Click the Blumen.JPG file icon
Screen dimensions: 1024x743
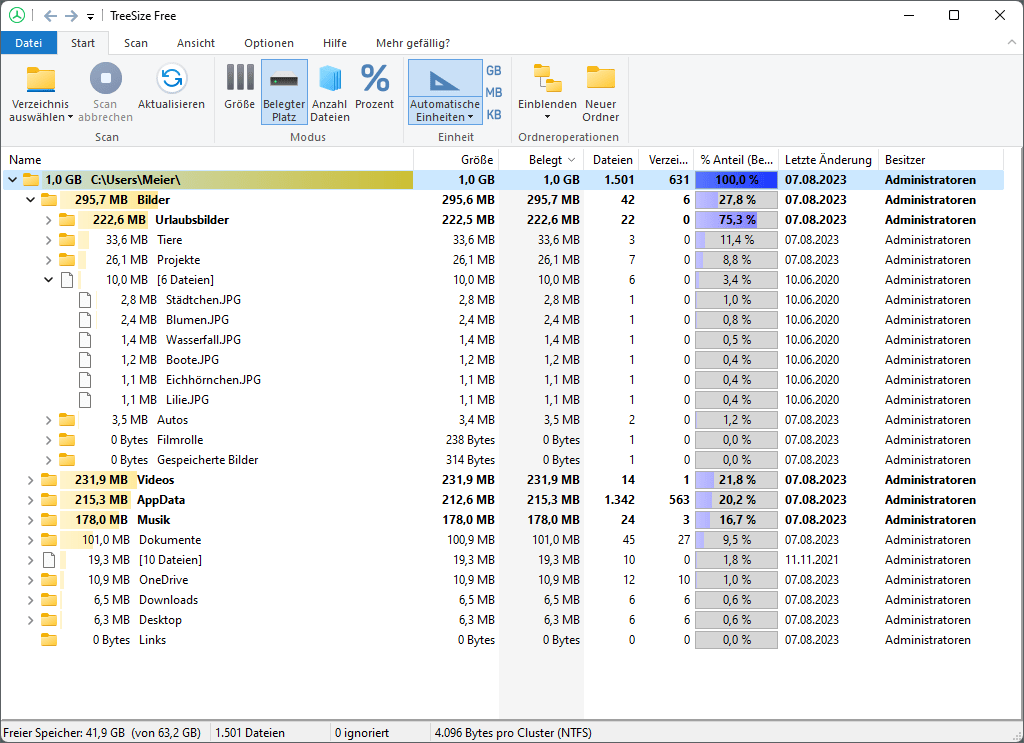(85, 320)
